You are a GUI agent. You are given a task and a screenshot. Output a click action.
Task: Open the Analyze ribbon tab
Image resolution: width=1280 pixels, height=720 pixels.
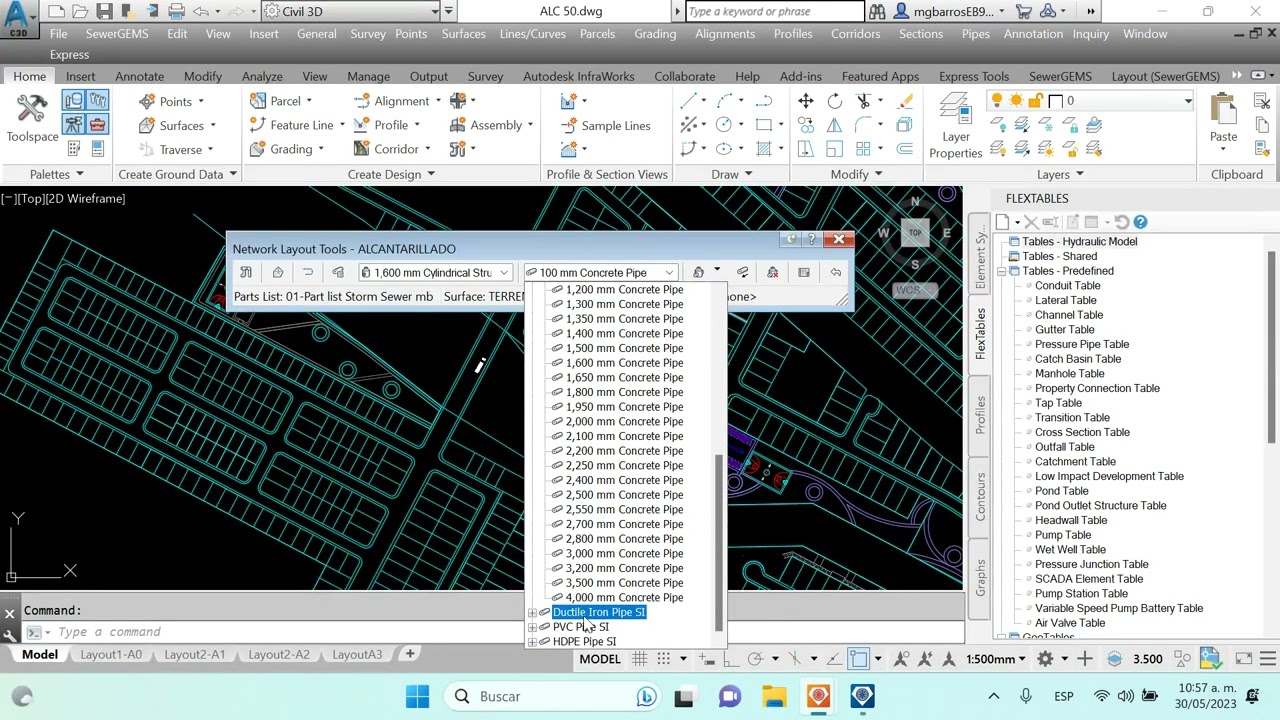tap(261, 76)
